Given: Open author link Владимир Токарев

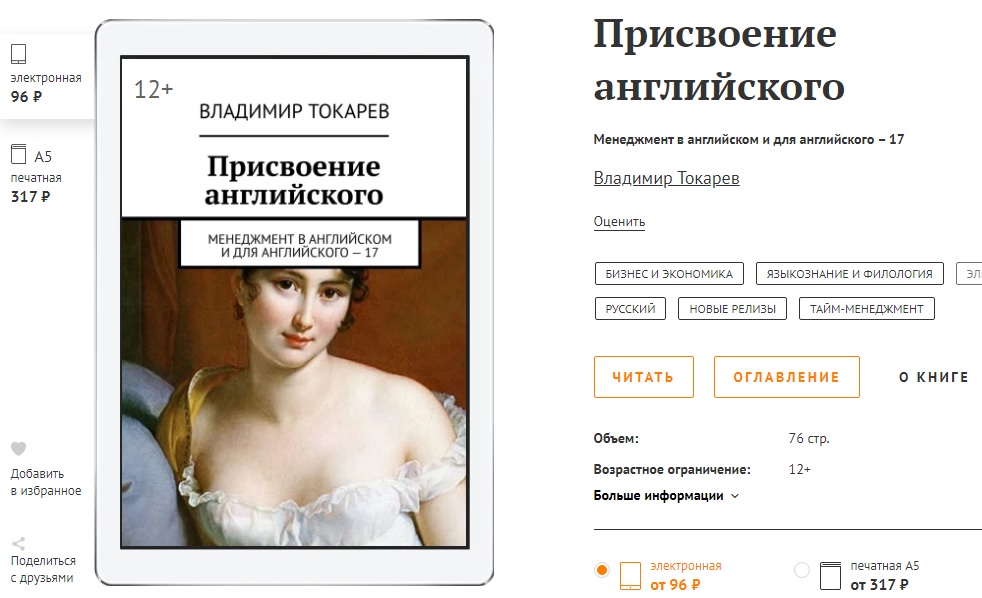Looking at the screenshot, I should pos(666,178).
